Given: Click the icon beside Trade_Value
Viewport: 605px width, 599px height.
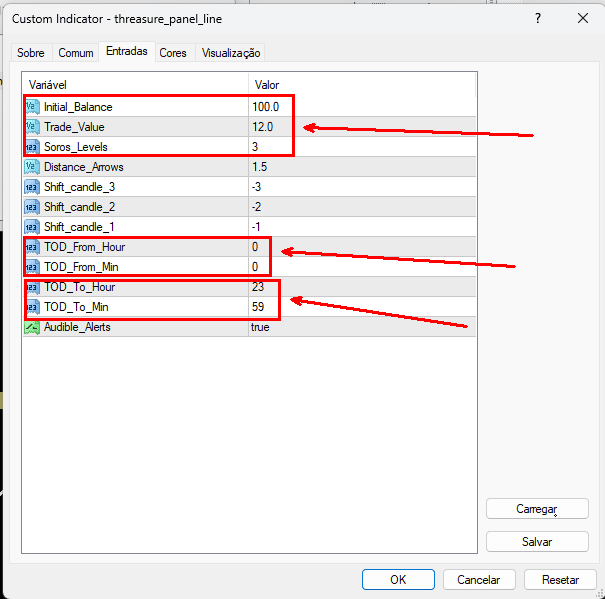Looking at the screenshot, I should [33, 127].
